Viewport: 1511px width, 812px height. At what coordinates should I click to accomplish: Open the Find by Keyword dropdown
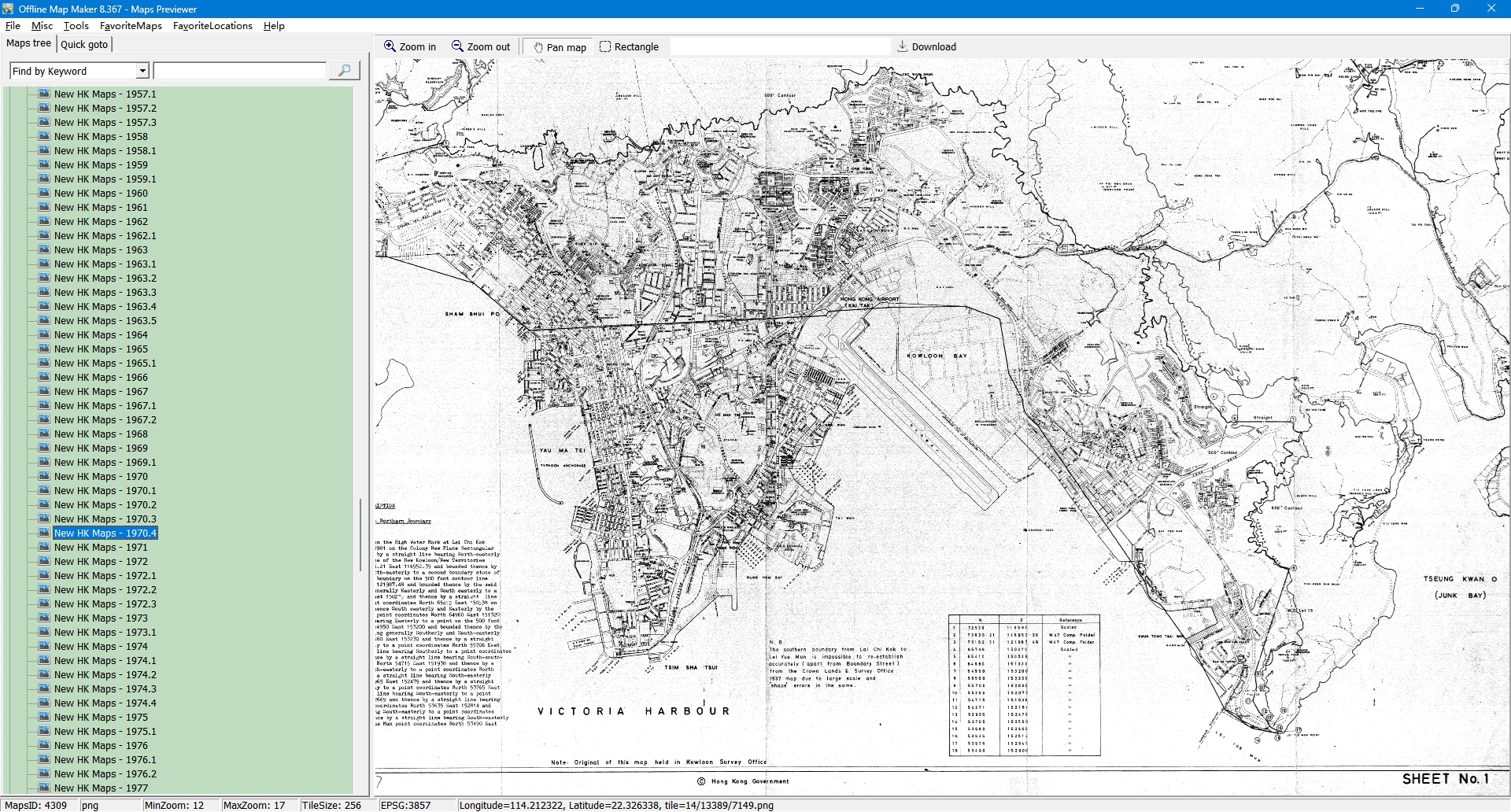pyautogui.click(x=142, y=71)
